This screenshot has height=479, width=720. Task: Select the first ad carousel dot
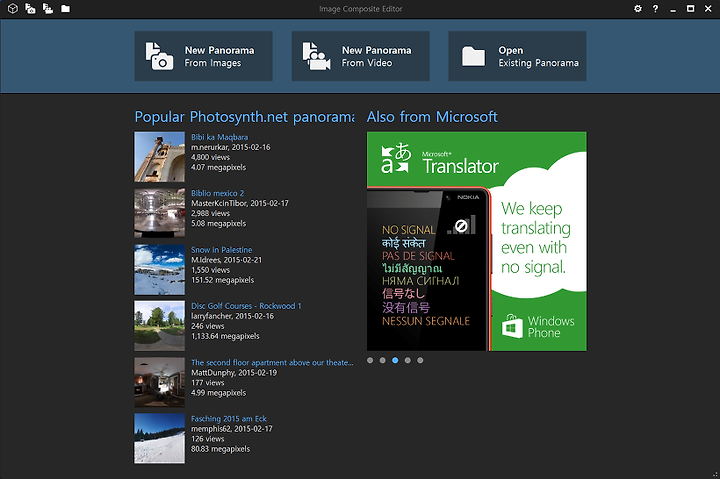pos(370,360)
